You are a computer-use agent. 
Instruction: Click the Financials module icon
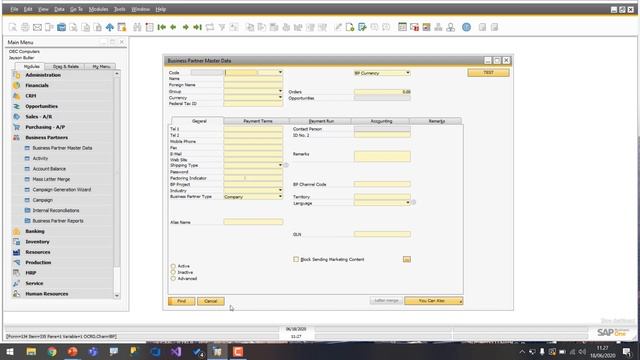16,85
